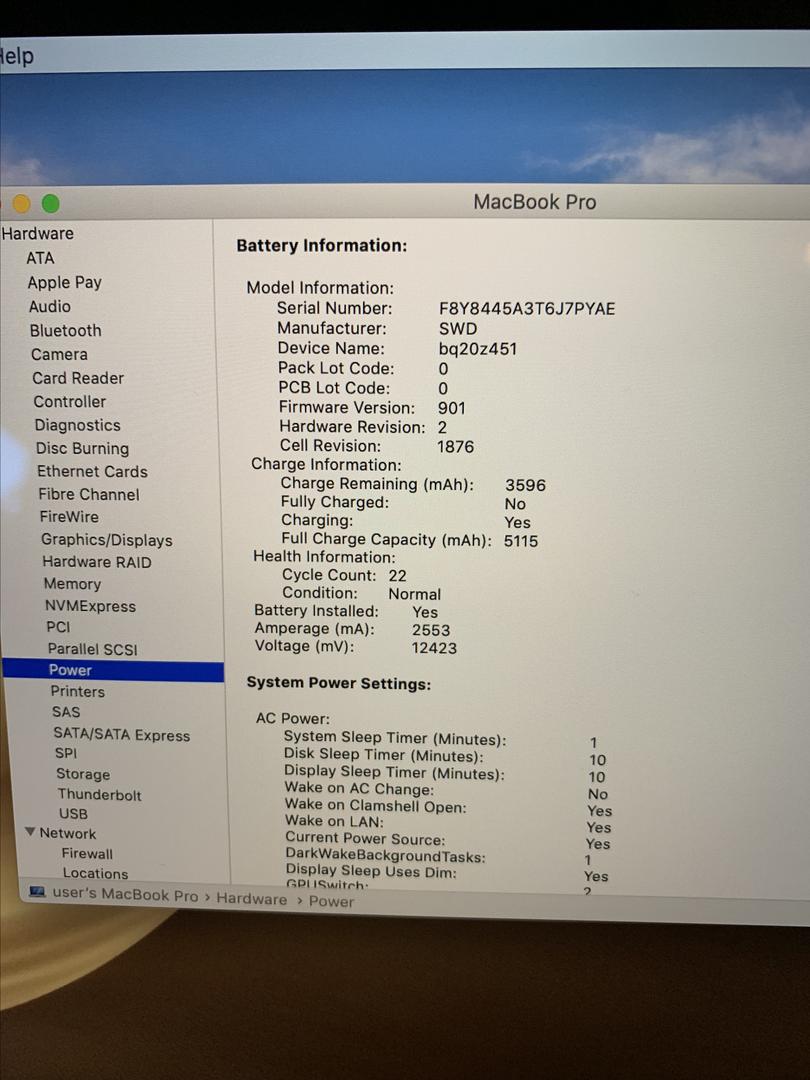810x1080 pixels.
Task: Click the amperage value 2553
Action: tap(431, 630)
